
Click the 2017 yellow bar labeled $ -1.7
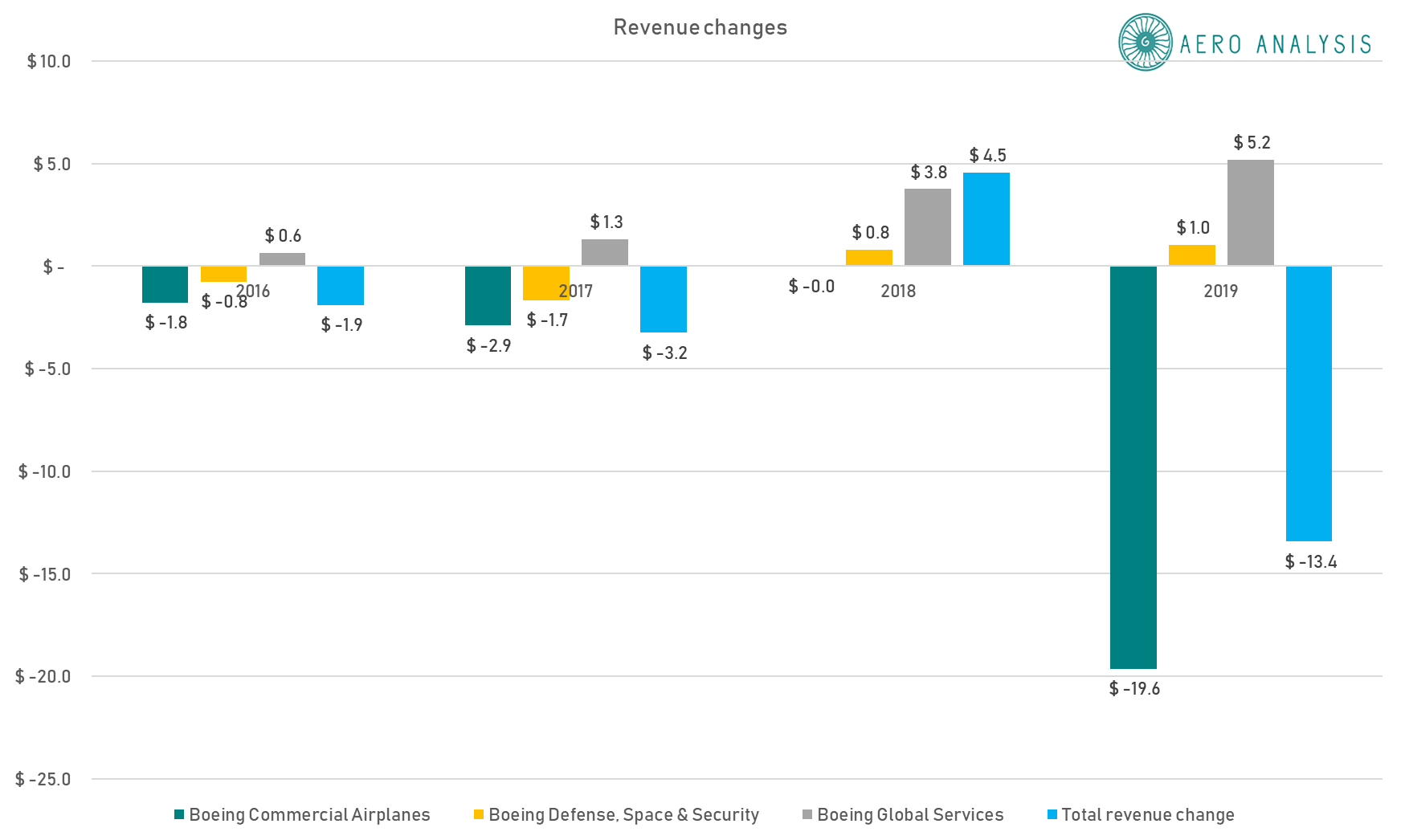546,283
